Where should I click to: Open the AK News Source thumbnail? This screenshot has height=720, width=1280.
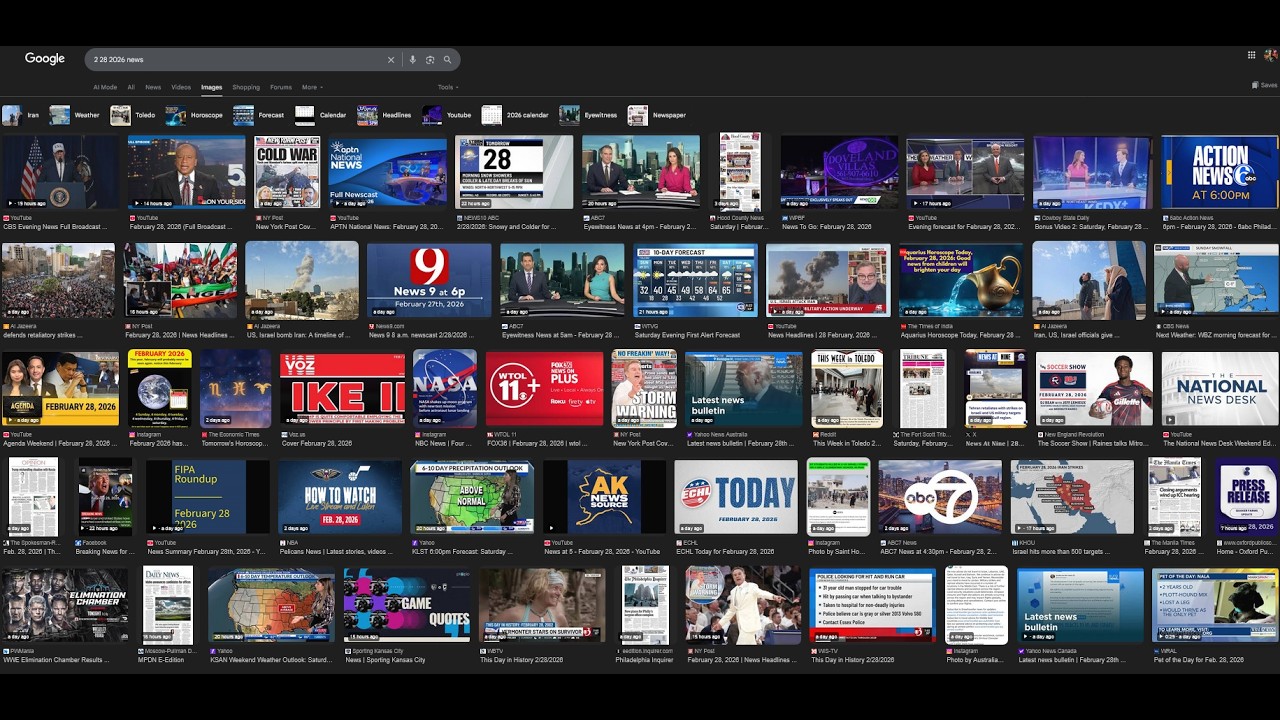pos(605,496)
